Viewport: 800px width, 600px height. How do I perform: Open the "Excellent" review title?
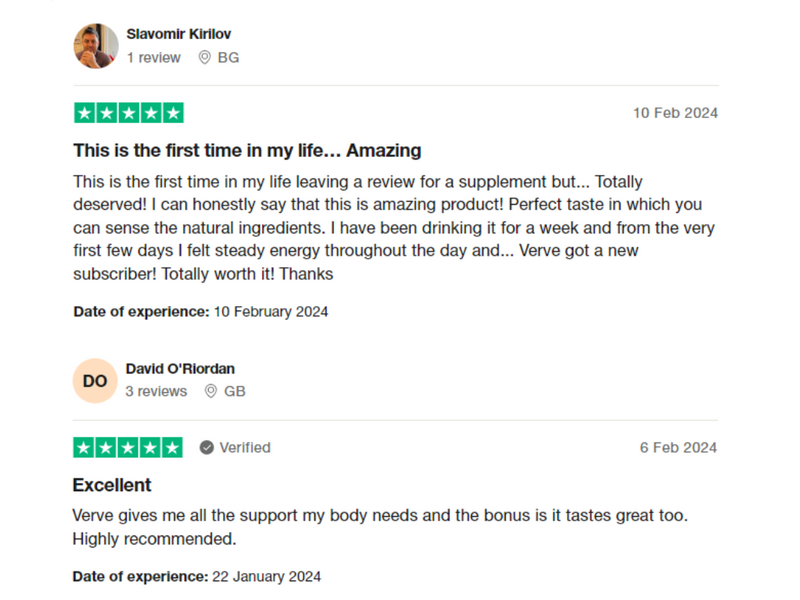[112, 485]
